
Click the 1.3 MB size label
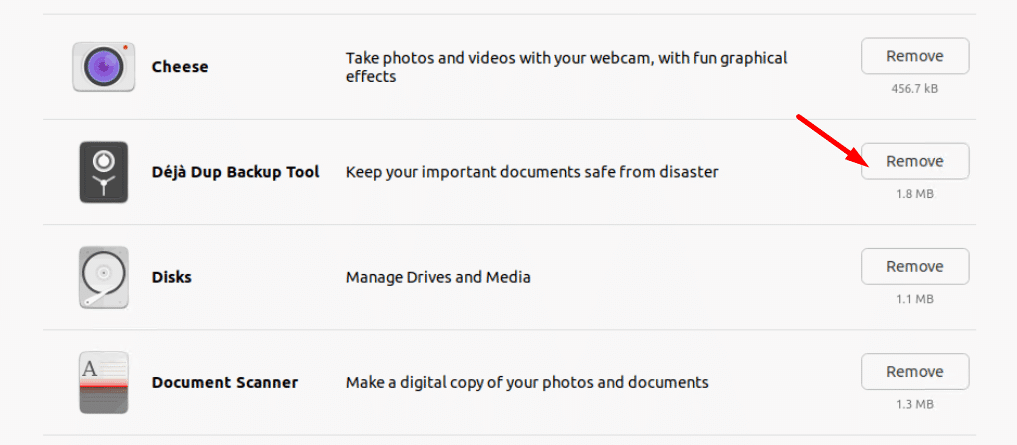pos(915,404)
